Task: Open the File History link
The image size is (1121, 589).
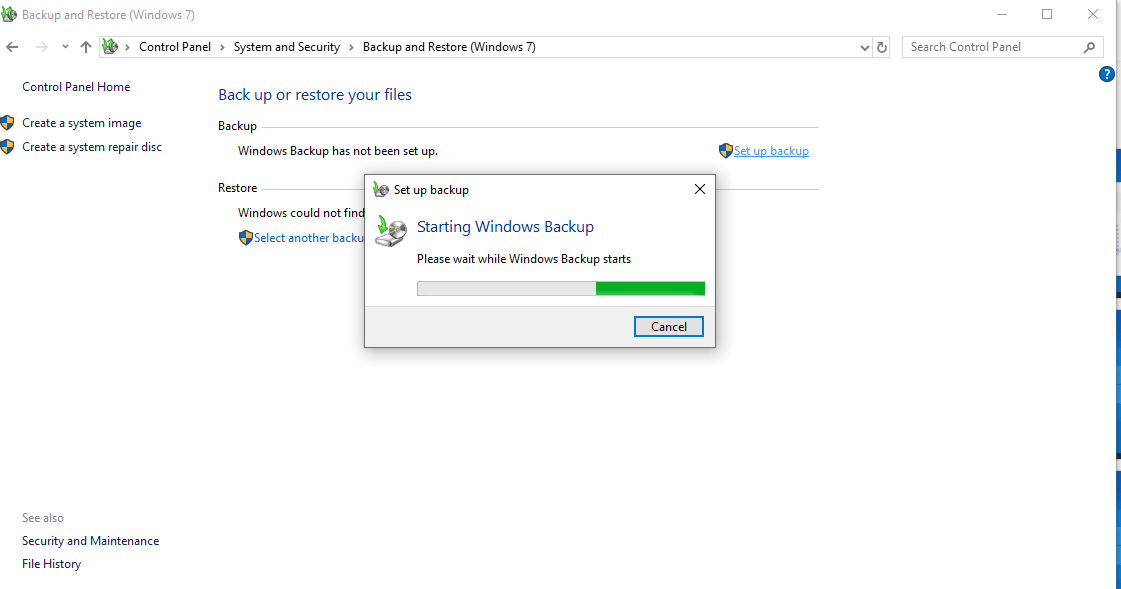Action: click(x=51, y=564)
